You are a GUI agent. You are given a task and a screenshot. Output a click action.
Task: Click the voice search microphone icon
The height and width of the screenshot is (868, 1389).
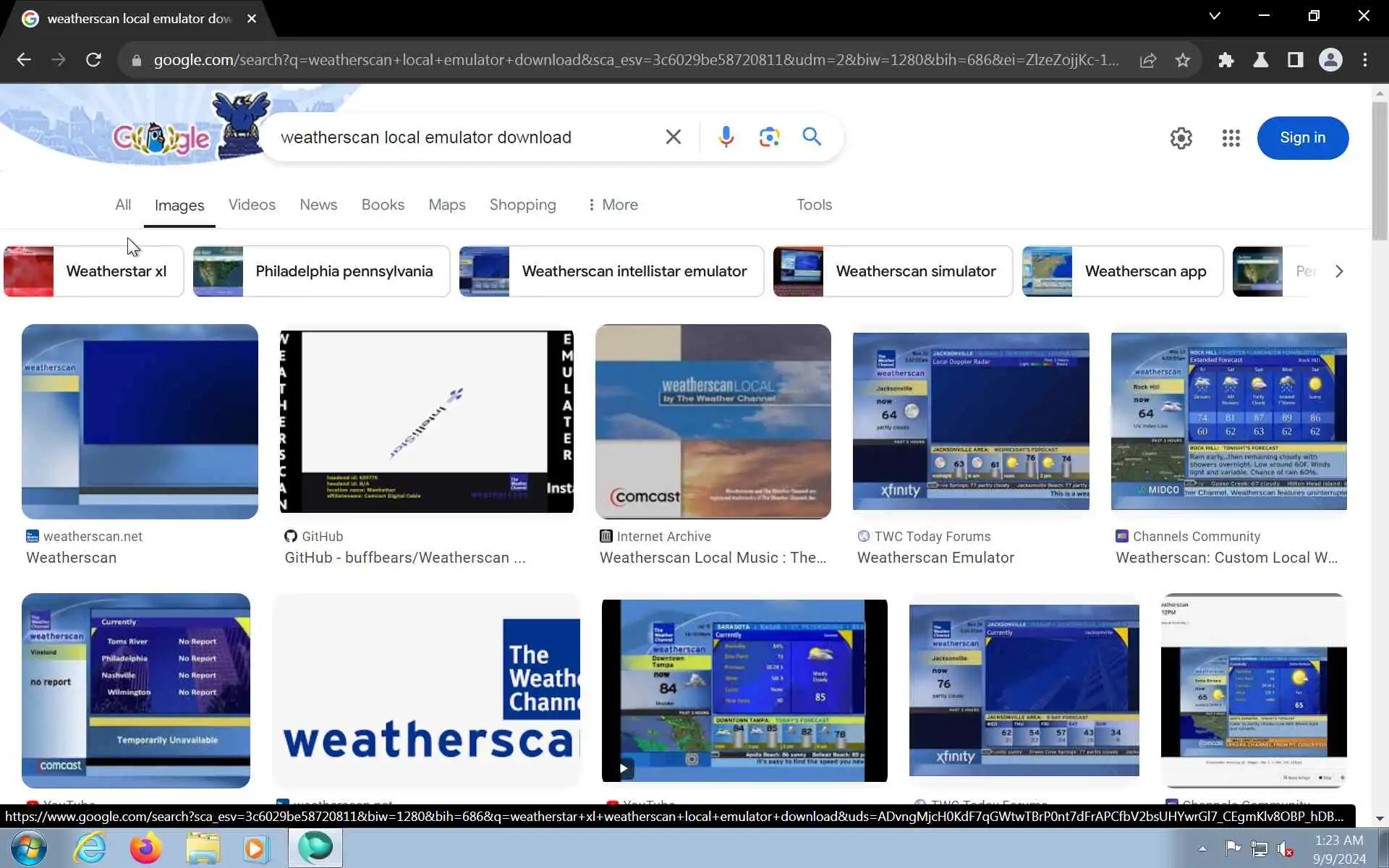pyautogui.click(x=726, y=137)
